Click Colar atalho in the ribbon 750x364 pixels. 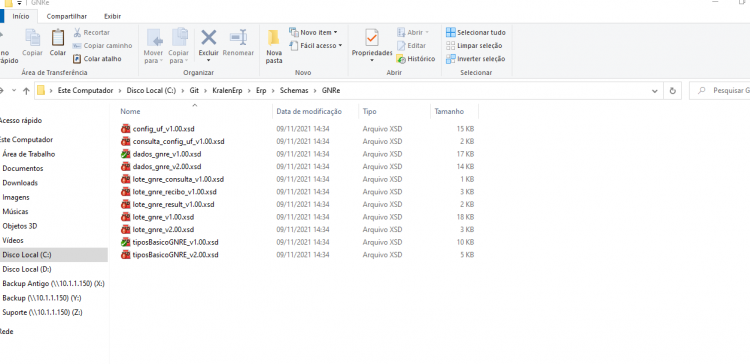[x=97, y=59]
